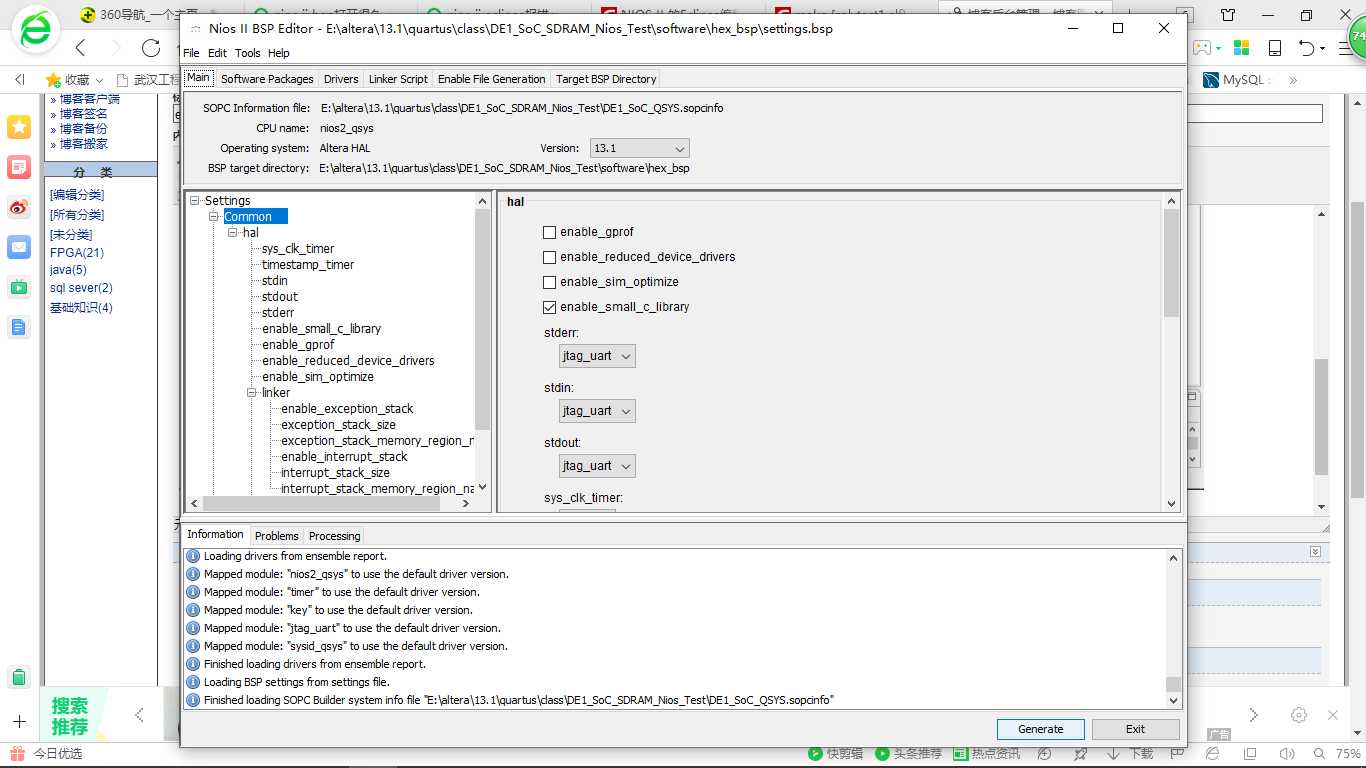
Task: Select sys_clk_timer in settings tree
Action: pos(298,249)
